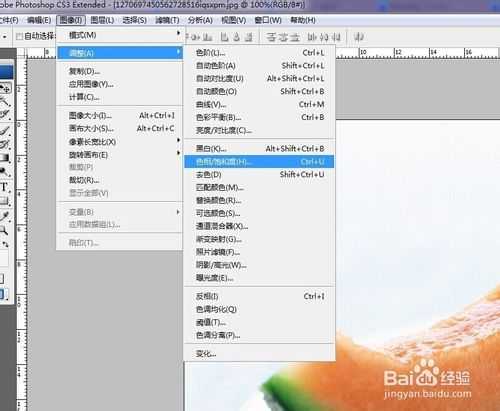Choose 亮度/对比度(C)... item
500x411 pixels.
[259, 130]
